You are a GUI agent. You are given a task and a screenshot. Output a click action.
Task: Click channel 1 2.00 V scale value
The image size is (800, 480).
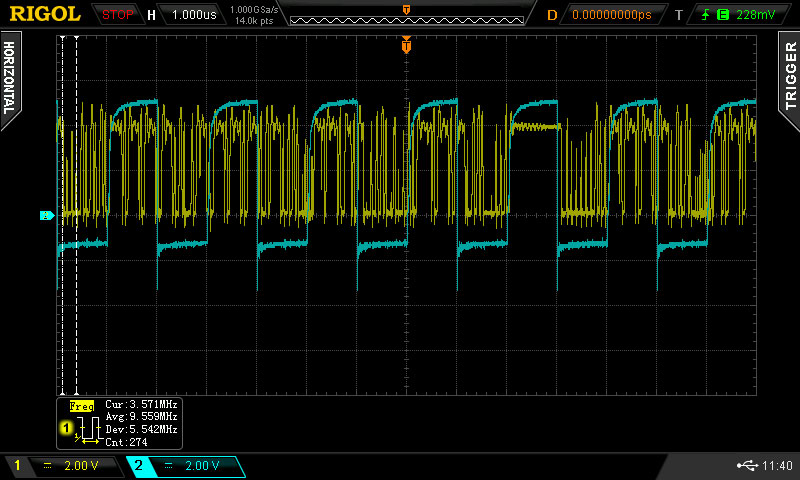click(81, 465)
